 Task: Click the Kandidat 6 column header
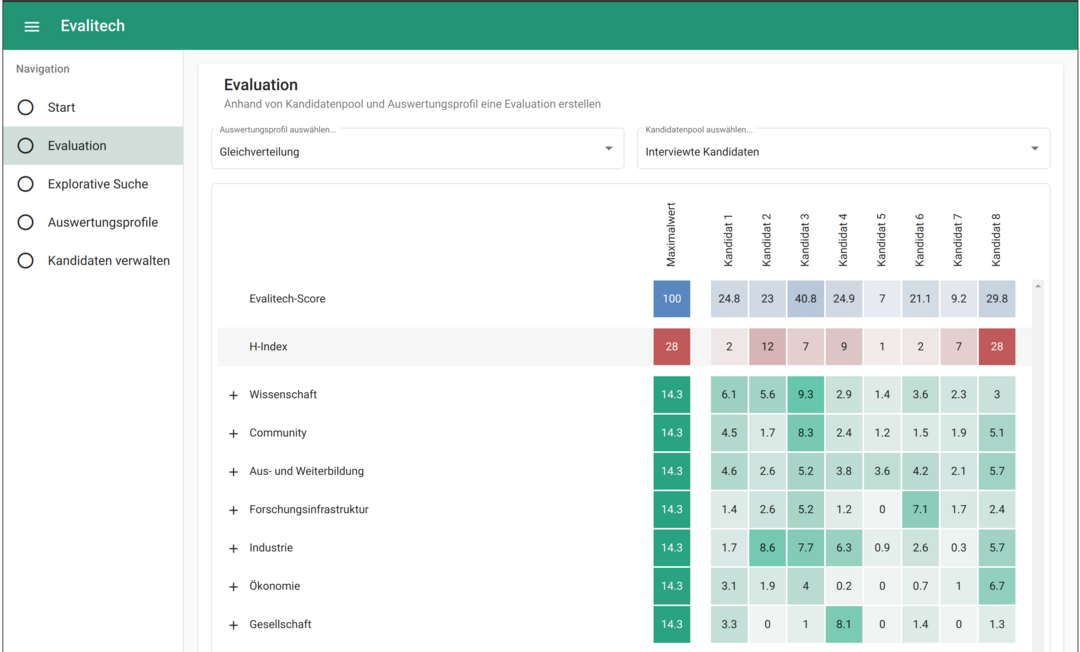(920, 240)
